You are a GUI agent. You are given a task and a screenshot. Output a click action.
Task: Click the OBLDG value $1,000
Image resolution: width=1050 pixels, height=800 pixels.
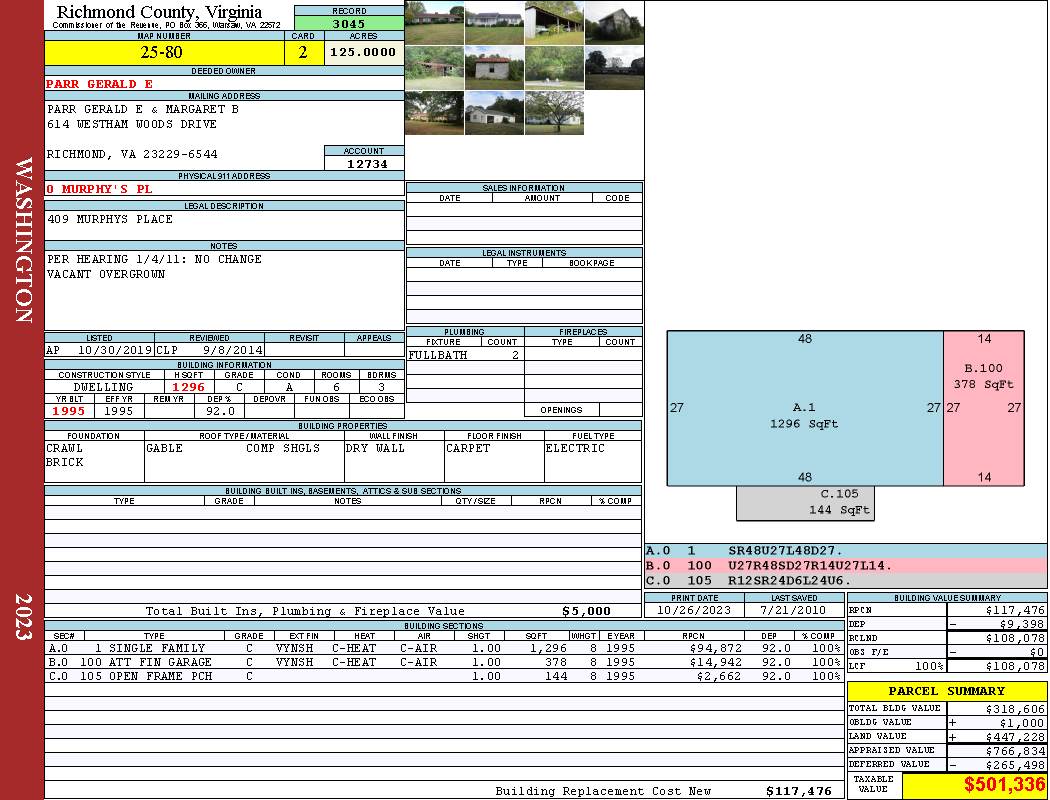(1022, 723)
